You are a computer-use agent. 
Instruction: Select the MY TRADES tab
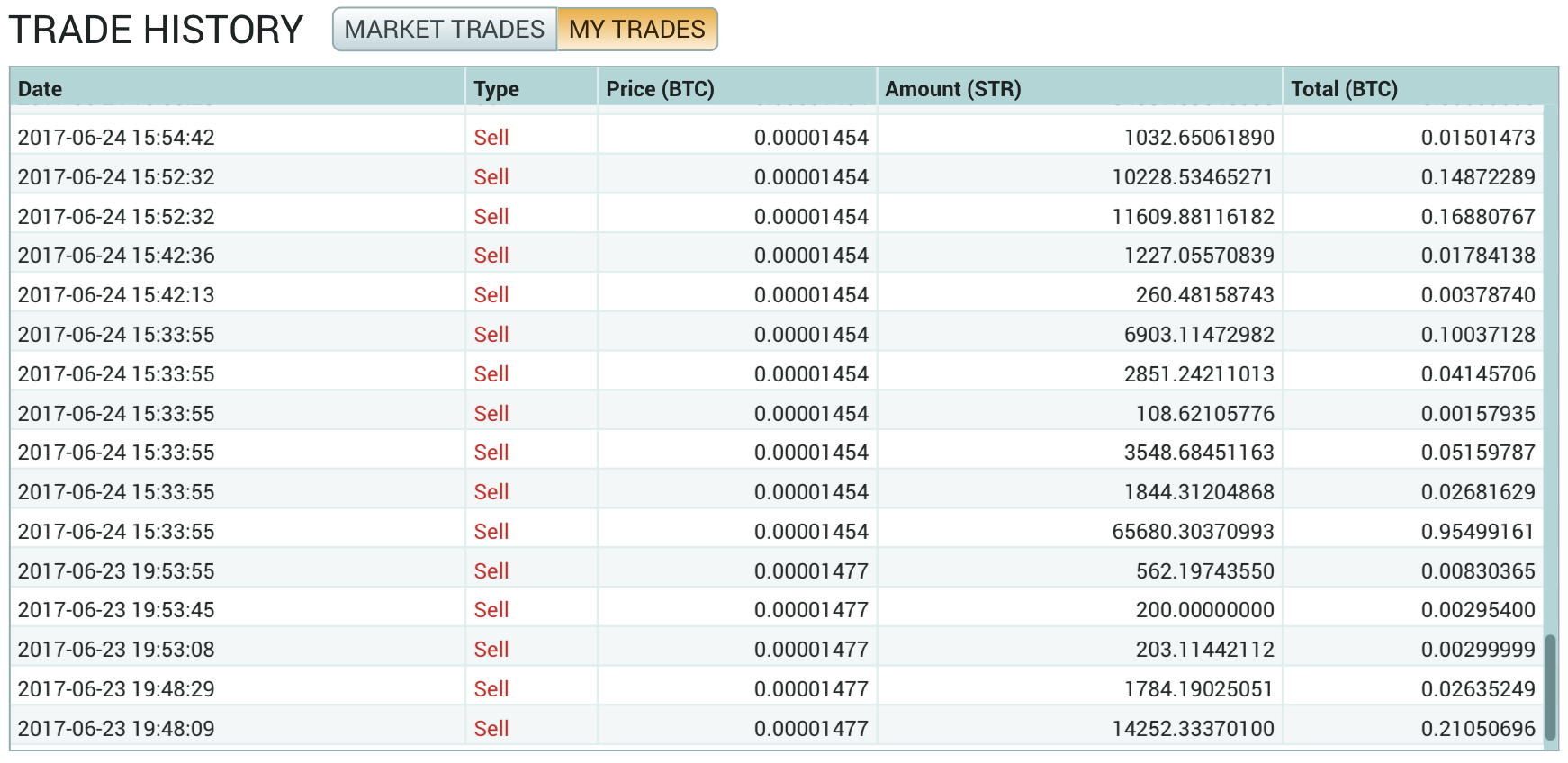click(x=637, y=30)
